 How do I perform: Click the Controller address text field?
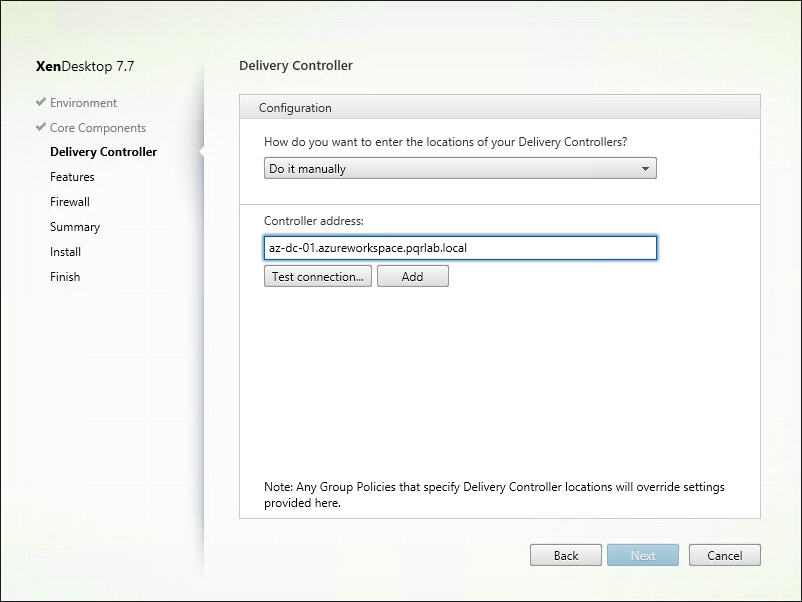click(x=460, y=248)
